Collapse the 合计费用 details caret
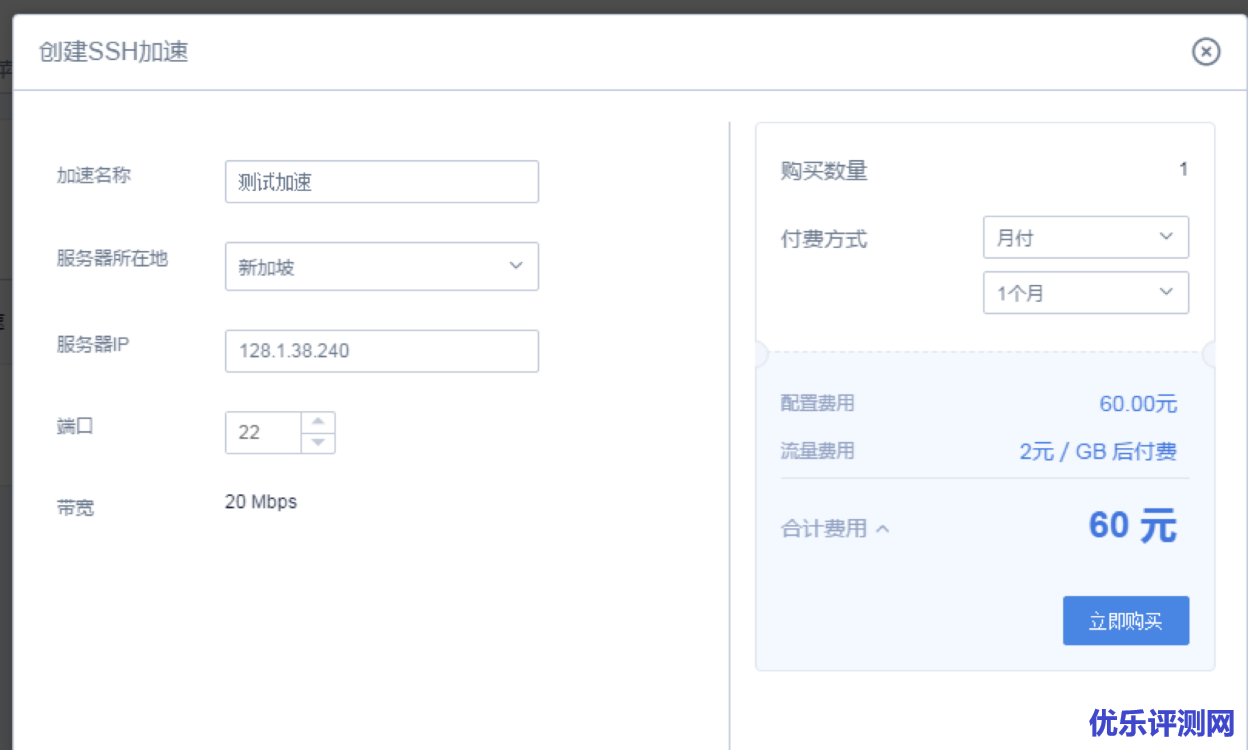Screen dimensions: 1248x750 (882, 529)
